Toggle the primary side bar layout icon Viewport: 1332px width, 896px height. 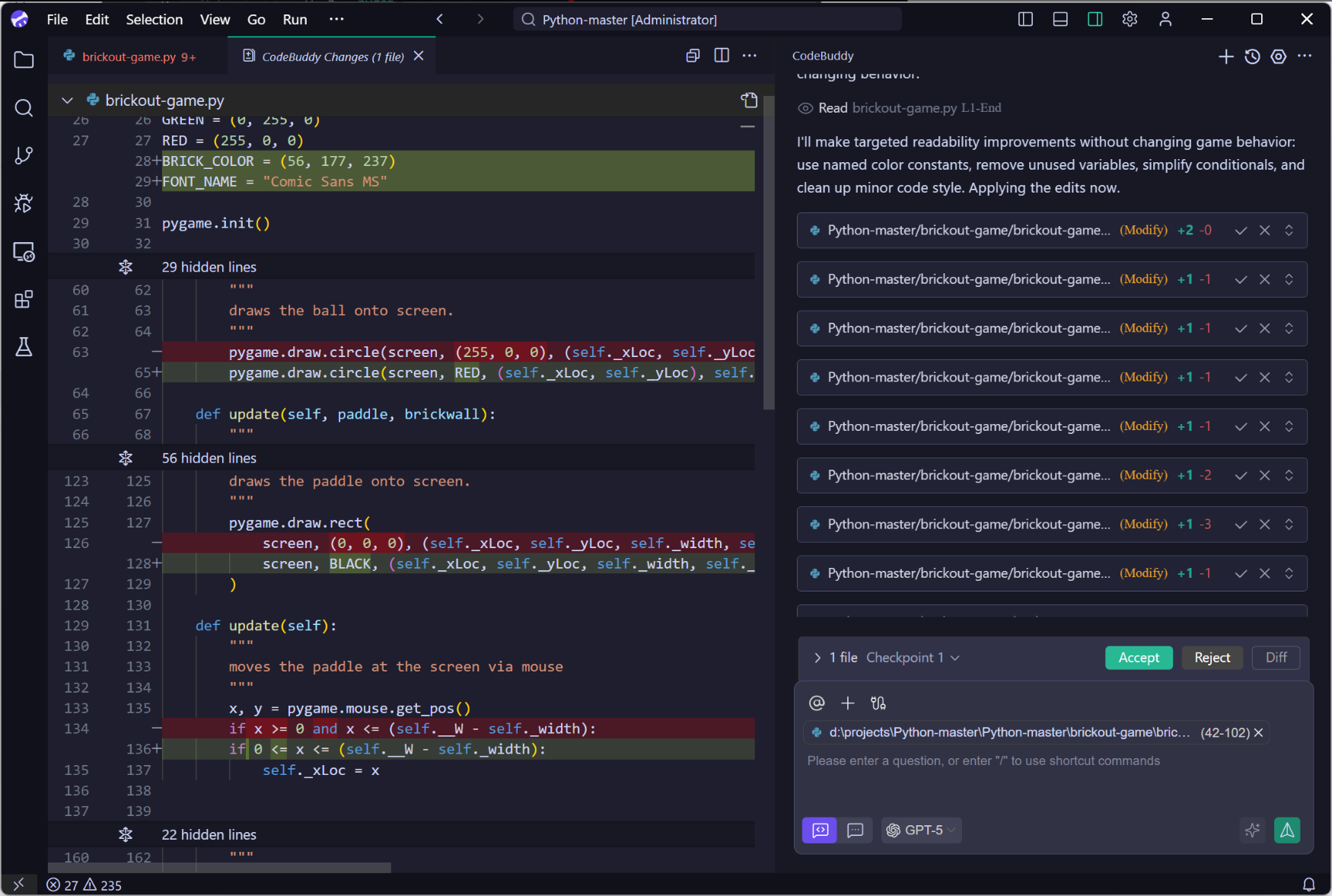pos(1025,20)
